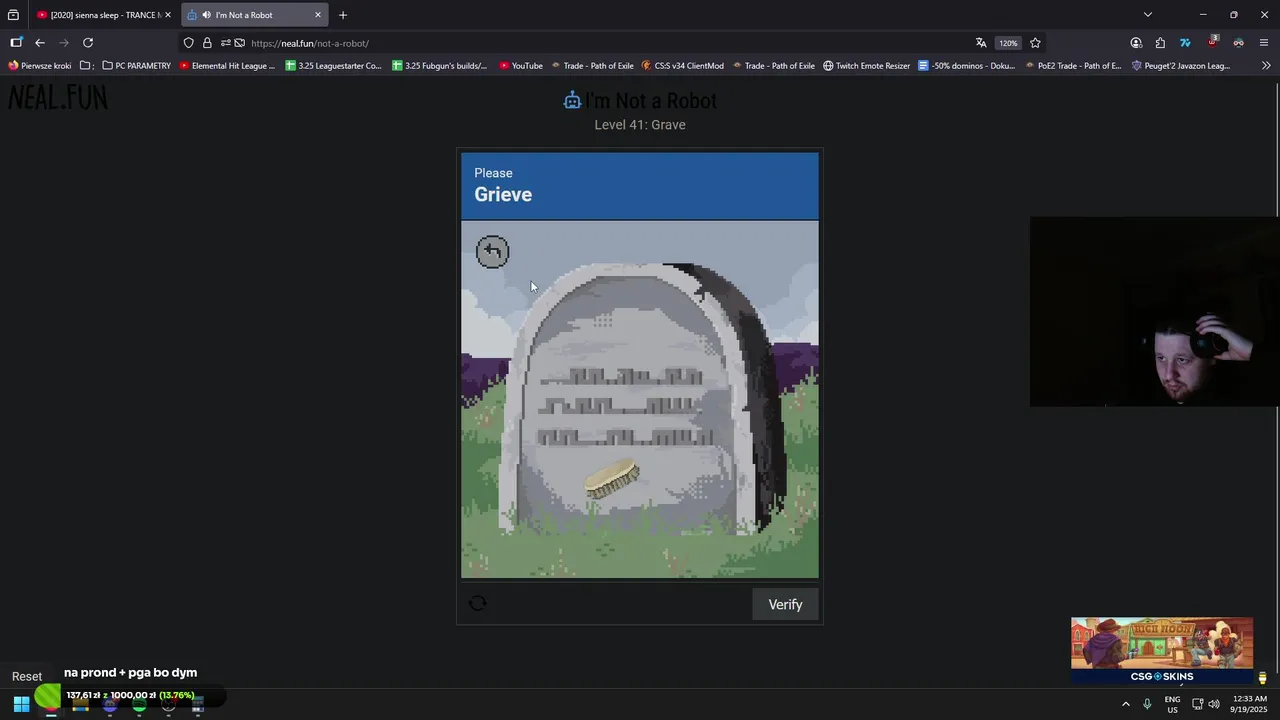1280x720 pixels.
Task: Open the -50% dominos bookmark
Action: (966, 66)
